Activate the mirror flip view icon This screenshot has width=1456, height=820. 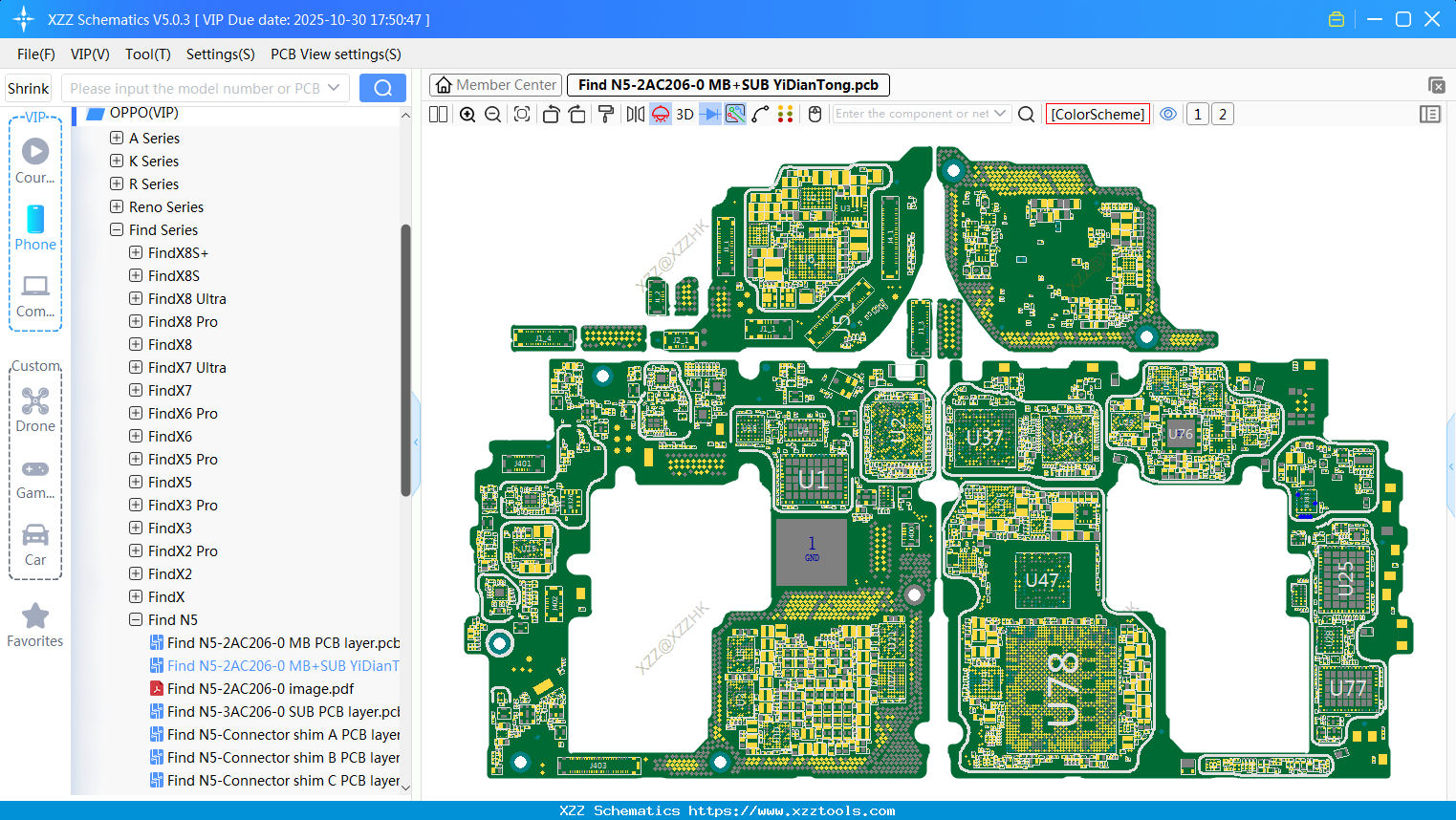635,114
